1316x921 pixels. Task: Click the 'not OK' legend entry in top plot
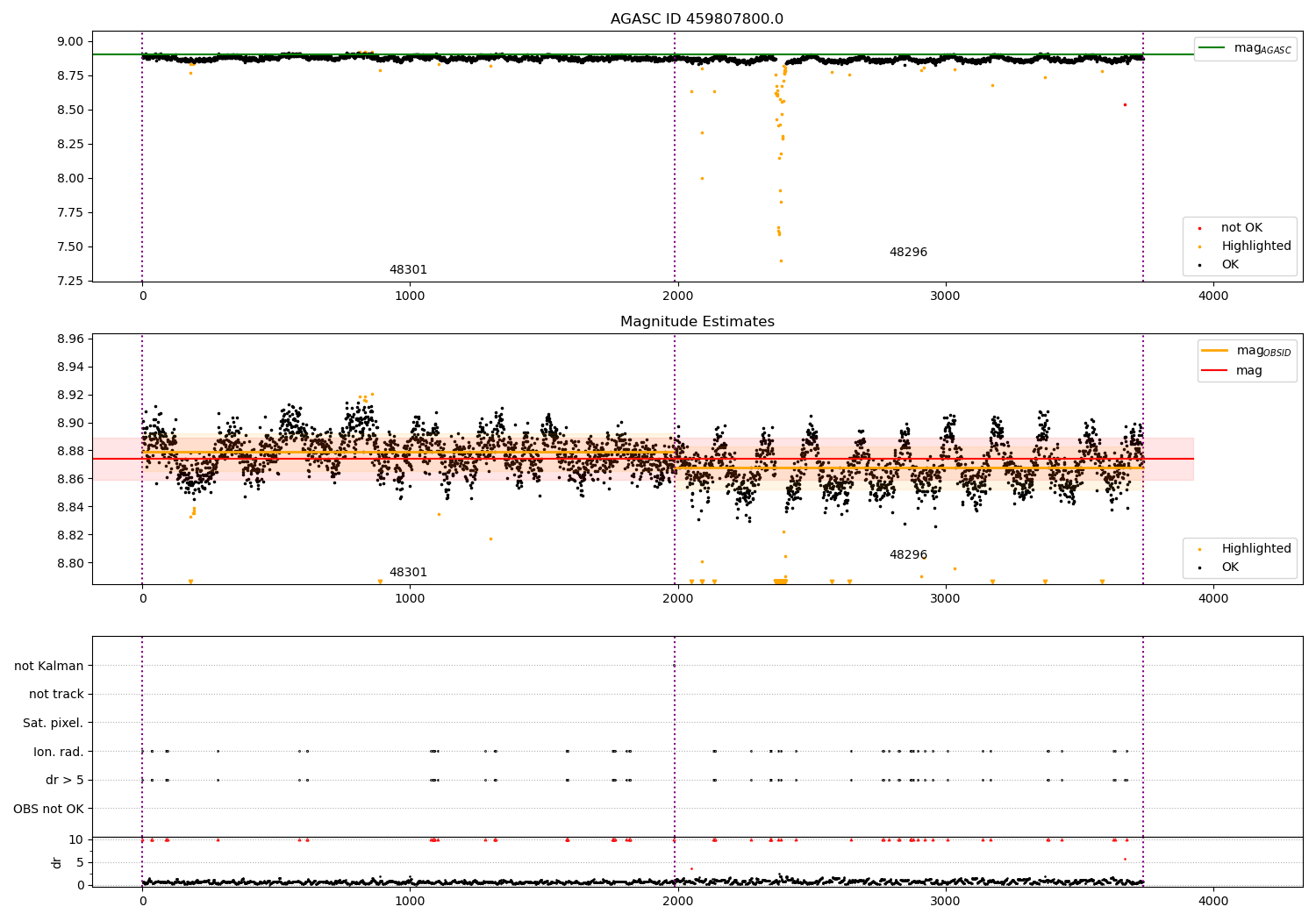[x=1241, y=227]
